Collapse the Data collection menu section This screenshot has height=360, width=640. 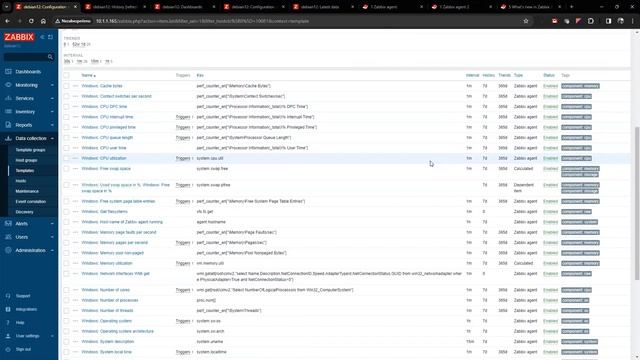(52, 138)
